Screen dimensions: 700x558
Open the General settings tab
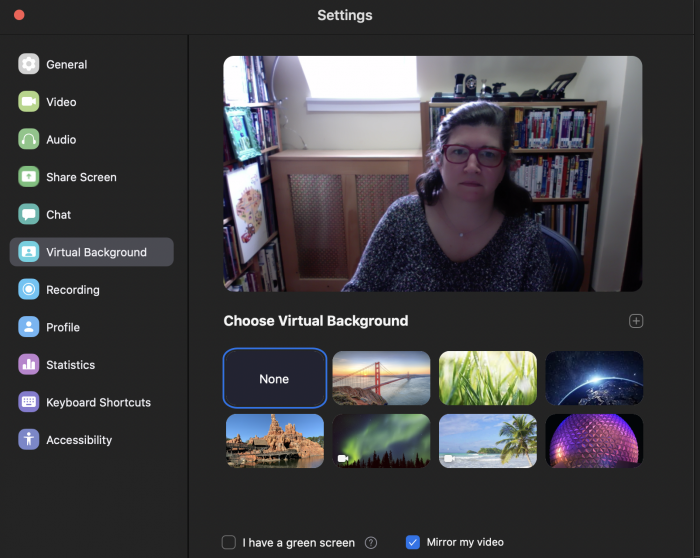[x=67, y=65]
